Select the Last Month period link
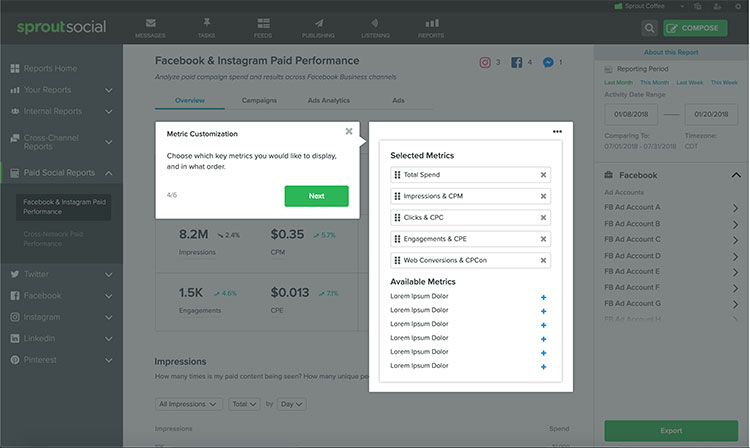750x448 pixels. click(618, 83)
